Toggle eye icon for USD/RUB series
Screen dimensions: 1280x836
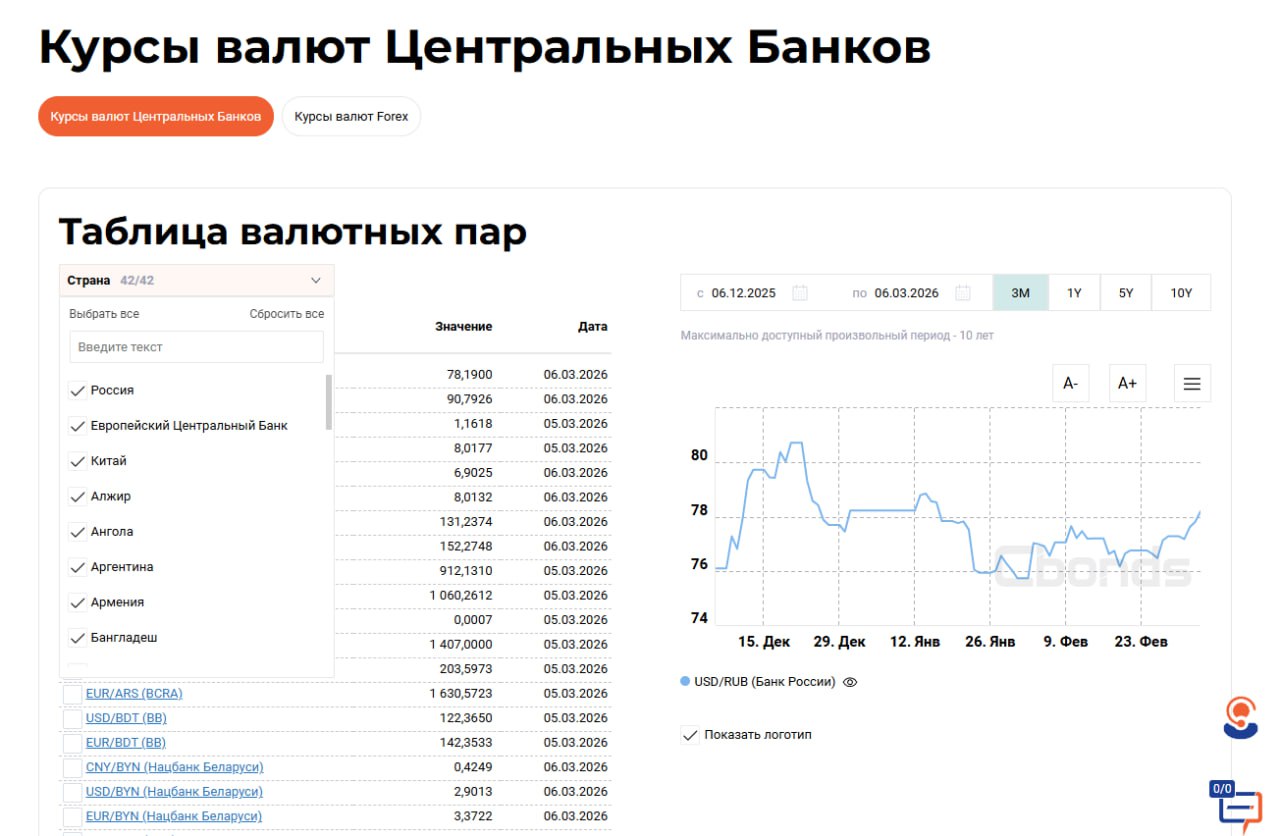pyautogui.click(x=850, y=682)
